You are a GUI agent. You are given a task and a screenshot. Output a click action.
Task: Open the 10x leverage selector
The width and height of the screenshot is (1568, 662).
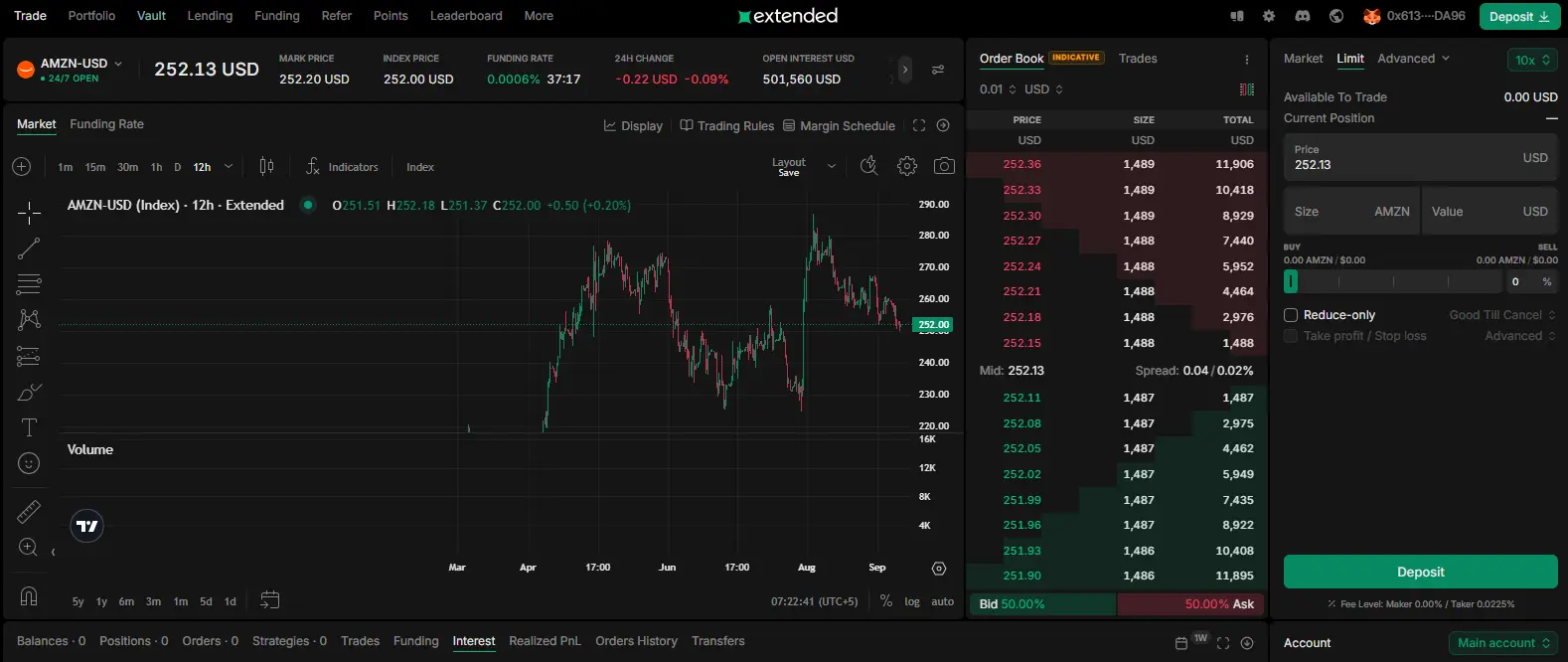[1532, 61]
